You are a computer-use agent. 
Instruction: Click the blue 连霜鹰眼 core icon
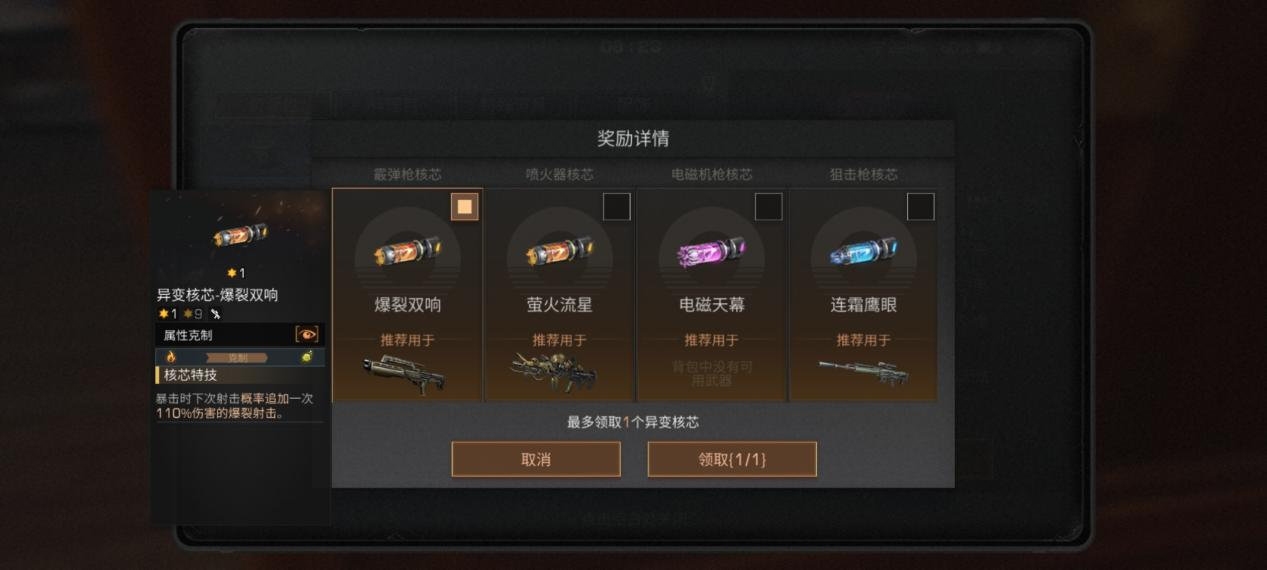coord(863,251)
